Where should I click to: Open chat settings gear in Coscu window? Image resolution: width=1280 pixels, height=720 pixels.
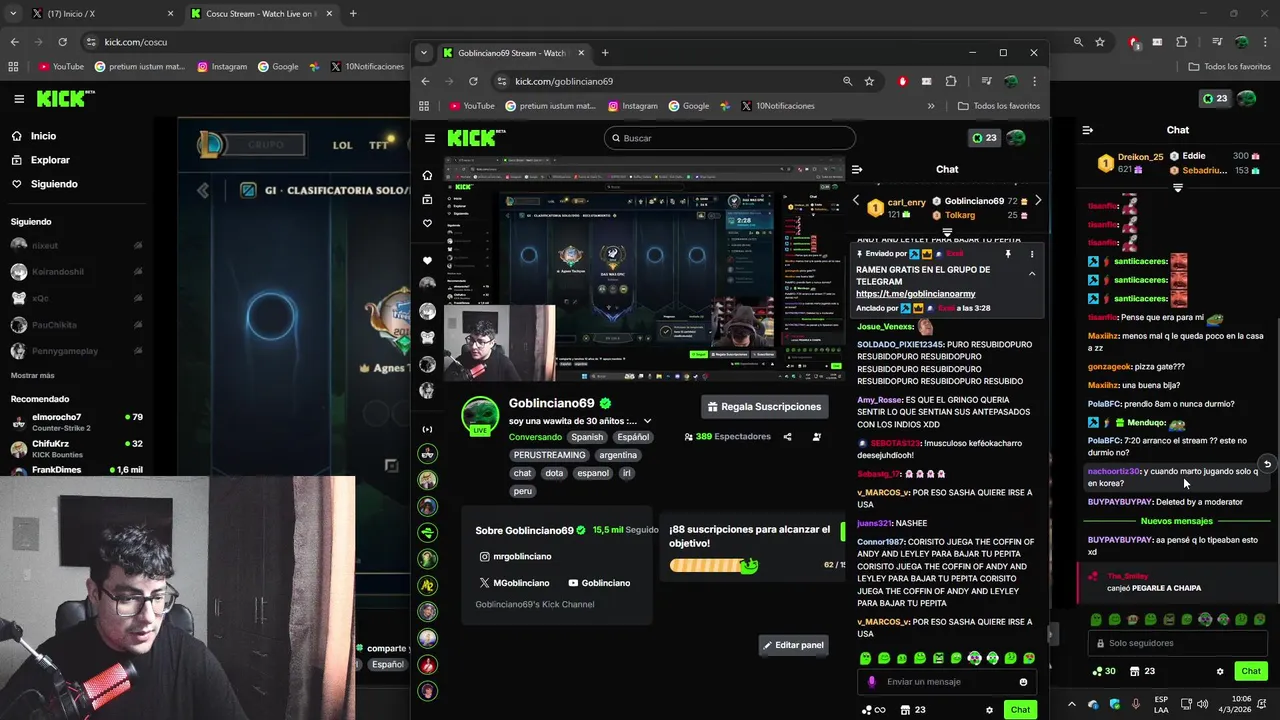coord(1220,671)
